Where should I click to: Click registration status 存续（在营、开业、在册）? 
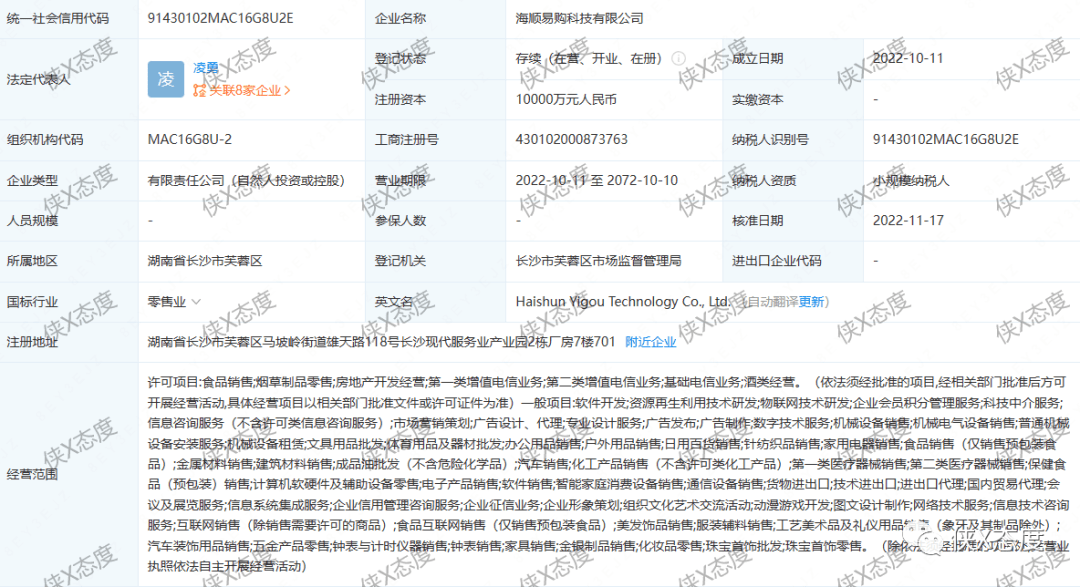click(x=589, y=59)
